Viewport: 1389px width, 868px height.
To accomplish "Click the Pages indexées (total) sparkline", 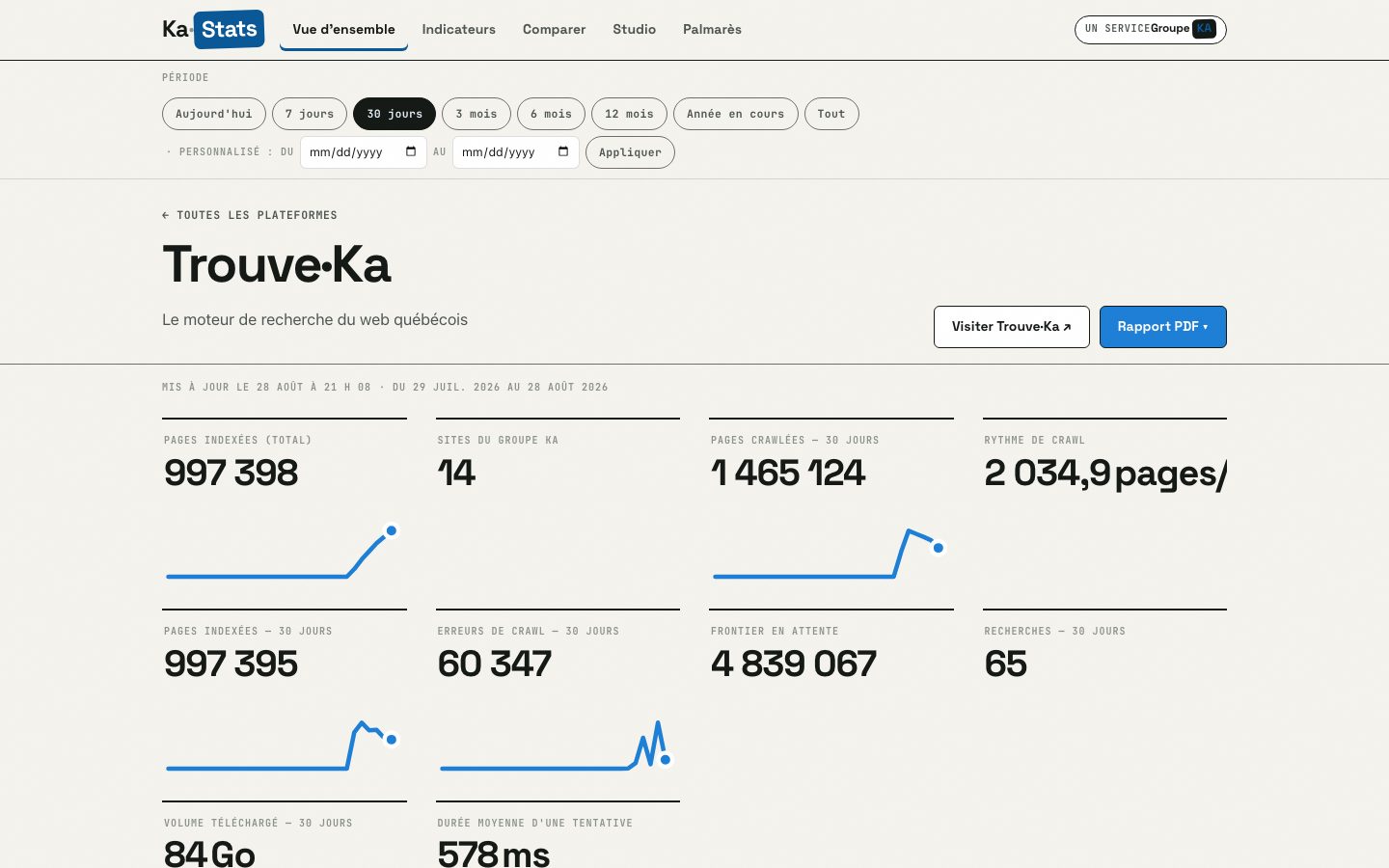I will (282, 554).
